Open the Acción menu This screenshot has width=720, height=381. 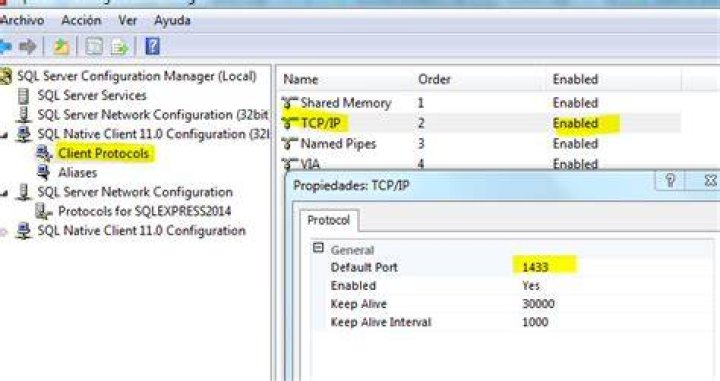point(81,20)
